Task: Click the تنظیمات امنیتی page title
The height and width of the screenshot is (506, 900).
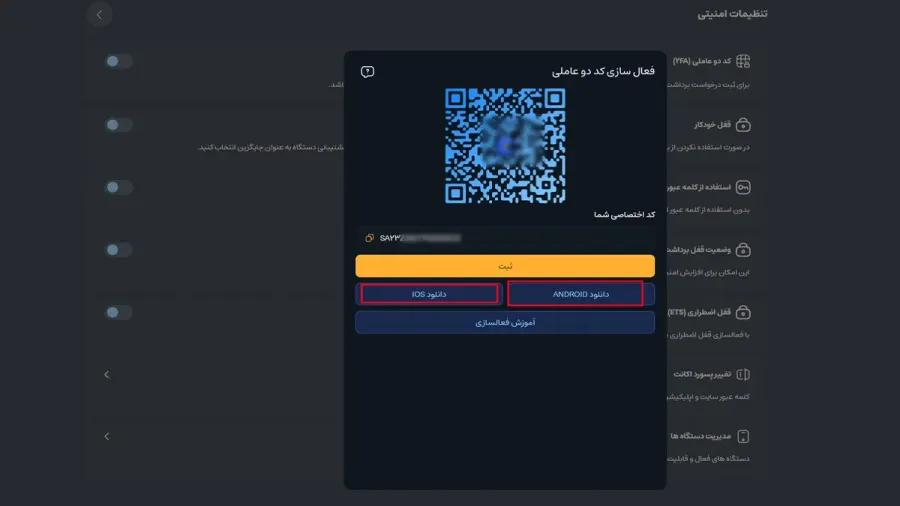Action: coord(732,14)
